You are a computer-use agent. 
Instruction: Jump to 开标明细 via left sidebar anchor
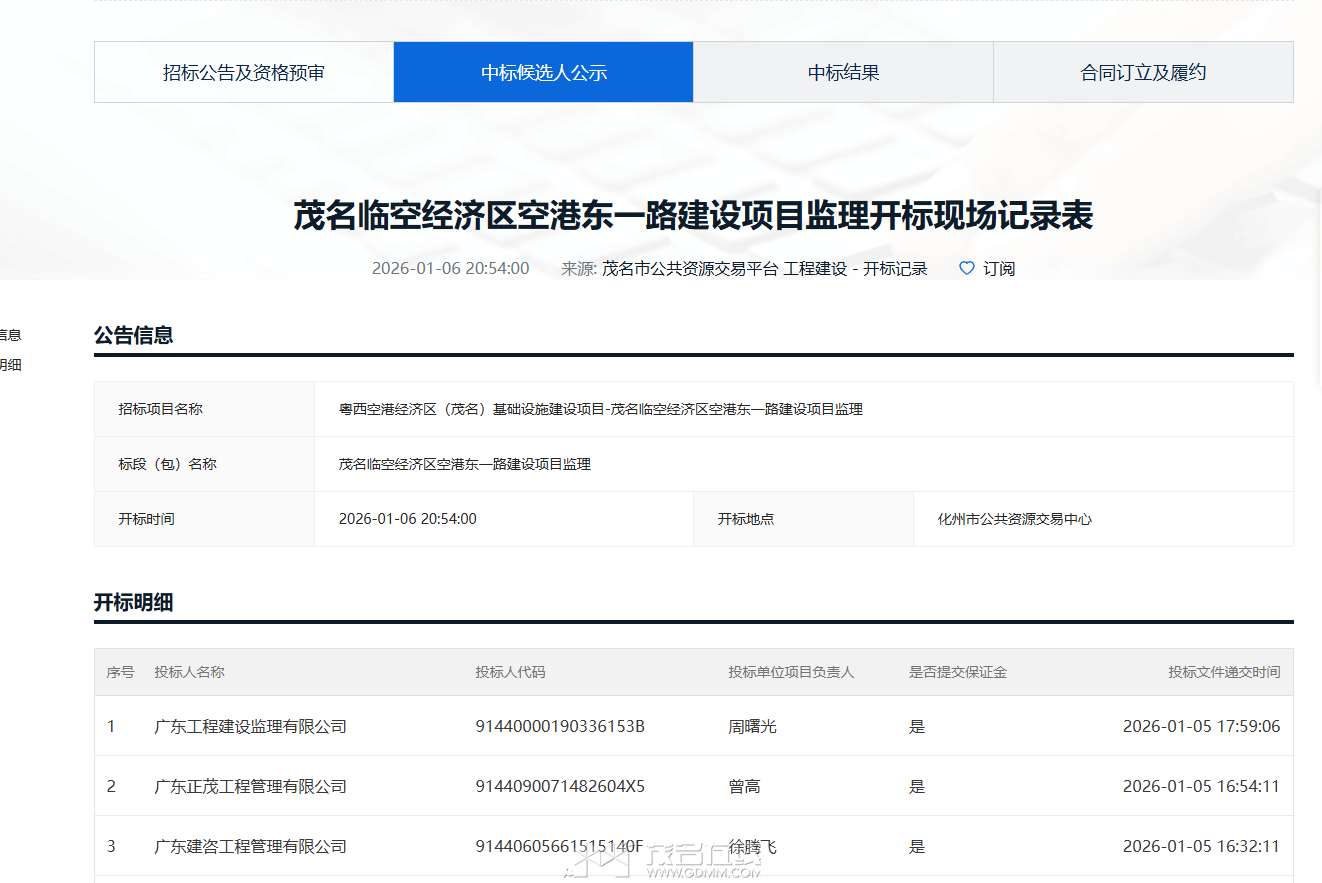click(10, 365)
